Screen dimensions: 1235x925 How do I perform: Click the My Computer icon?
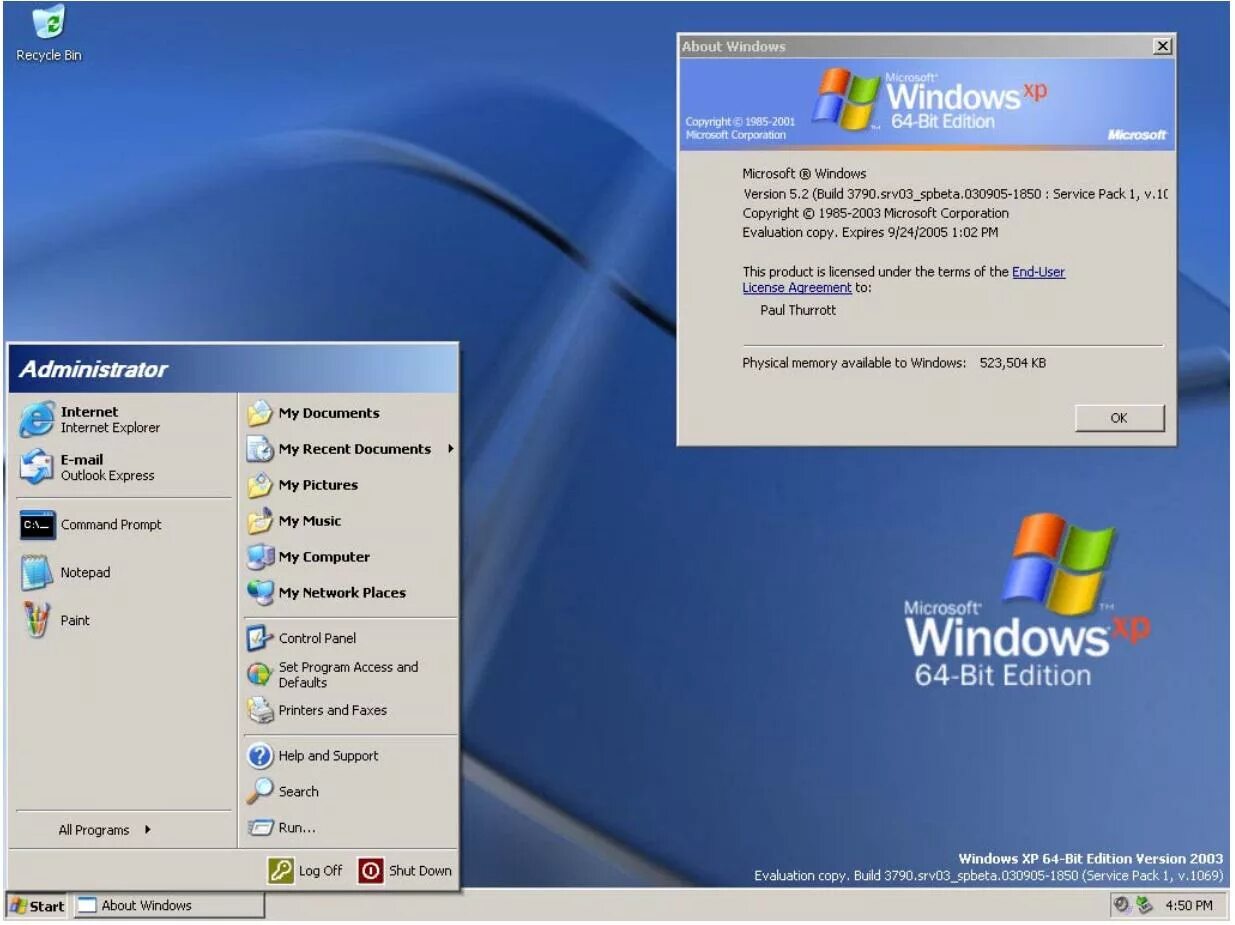coord(260,557)
